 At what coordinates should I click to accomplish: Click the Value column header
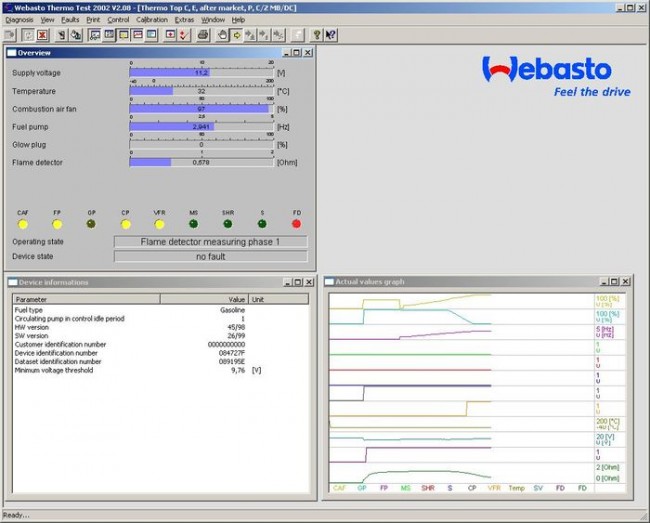(204, 299)
